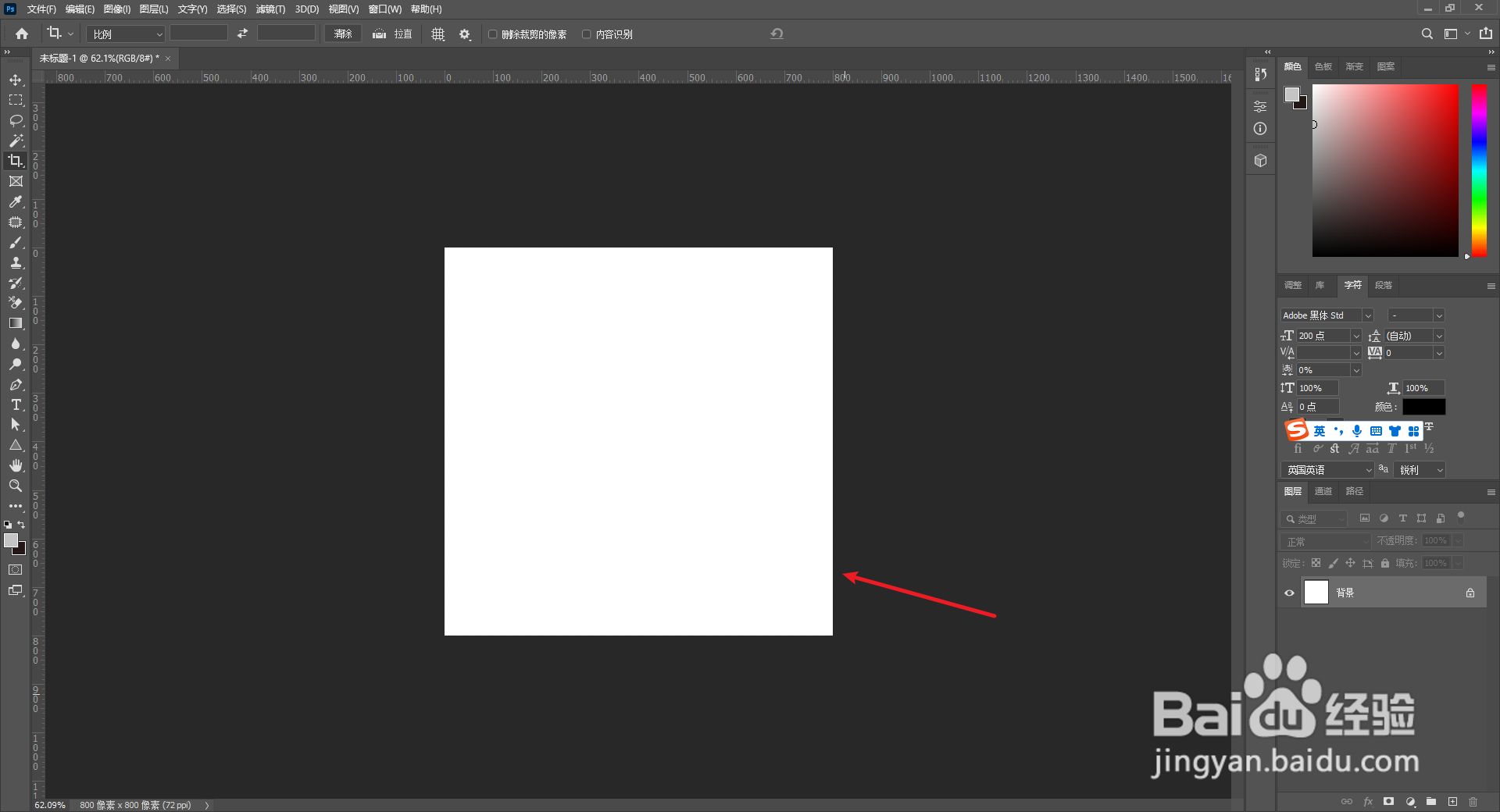Select the Crop tool in the left toolbar

pos(16,161)
